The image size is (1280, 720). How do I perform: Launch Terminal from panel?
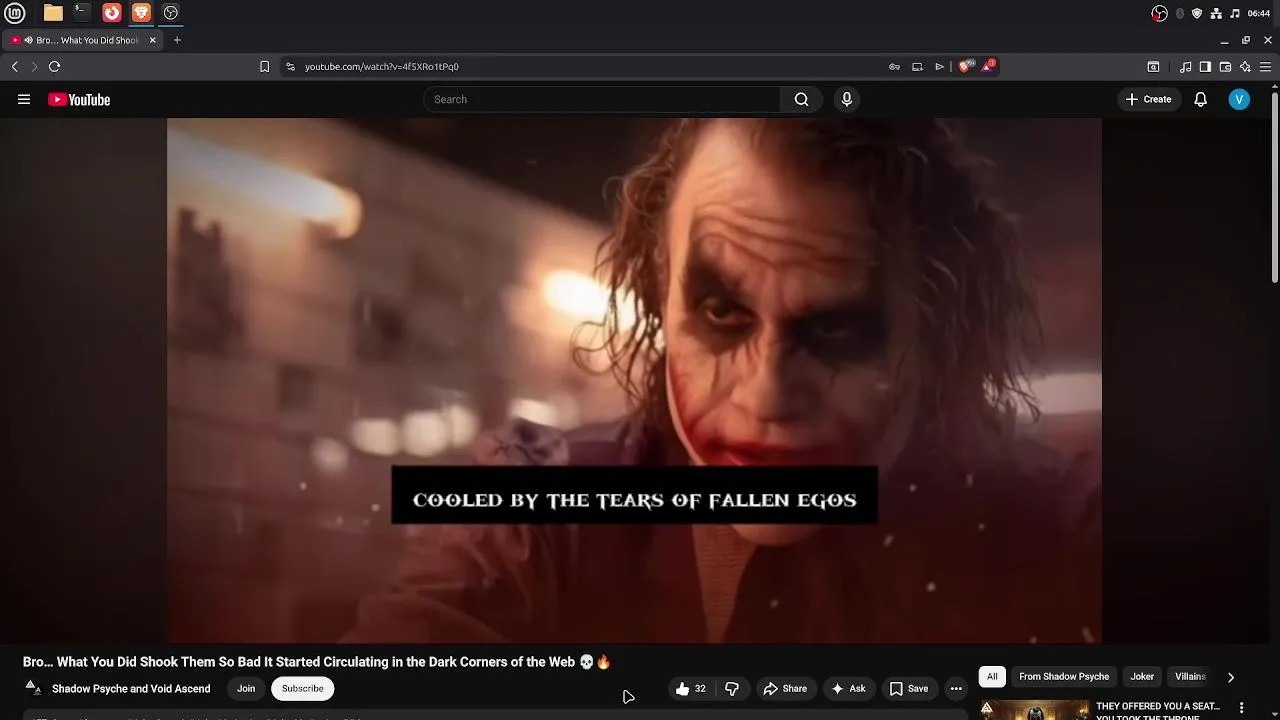82,13
